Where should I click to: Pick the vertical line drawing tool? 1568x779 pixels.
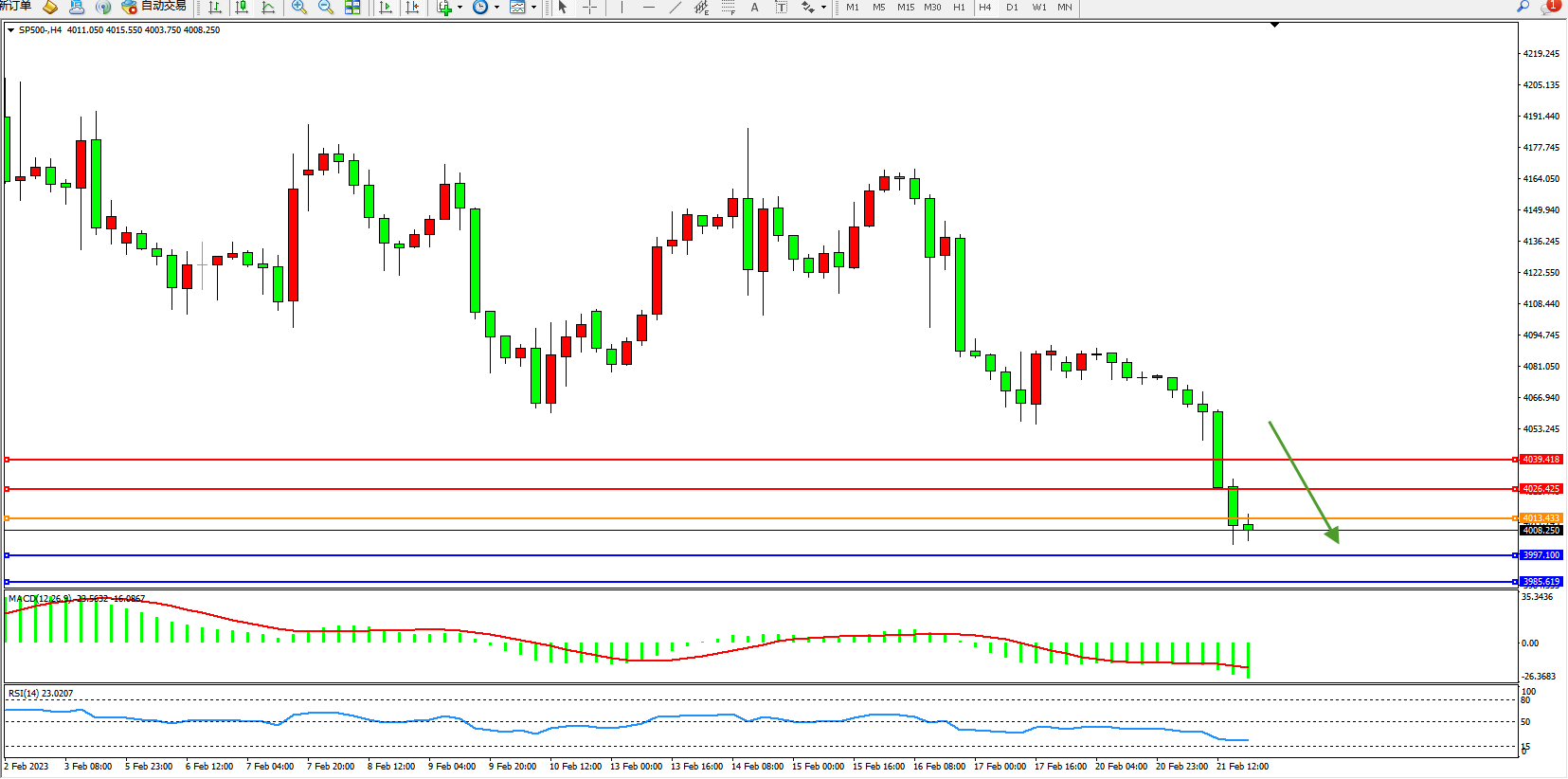[622, 8]
